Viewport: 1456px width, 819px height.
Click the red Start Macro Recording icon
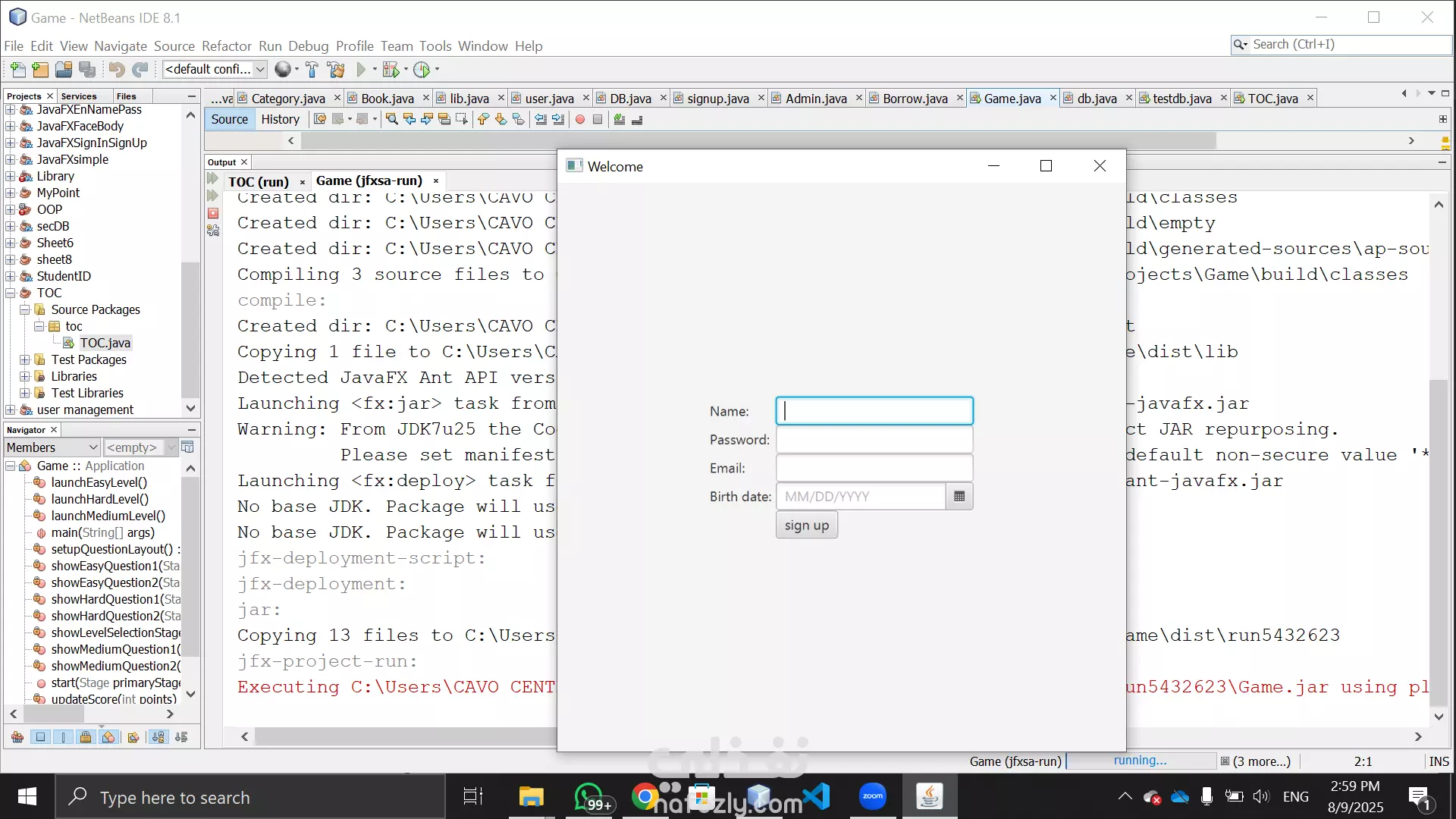(580, 119)
